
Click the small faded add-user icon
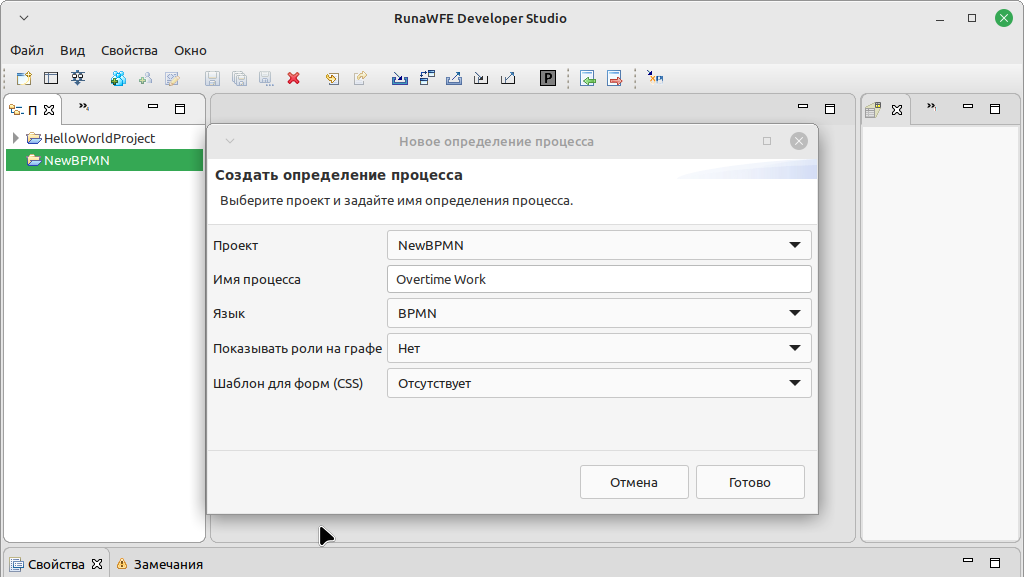pos(145,78)
